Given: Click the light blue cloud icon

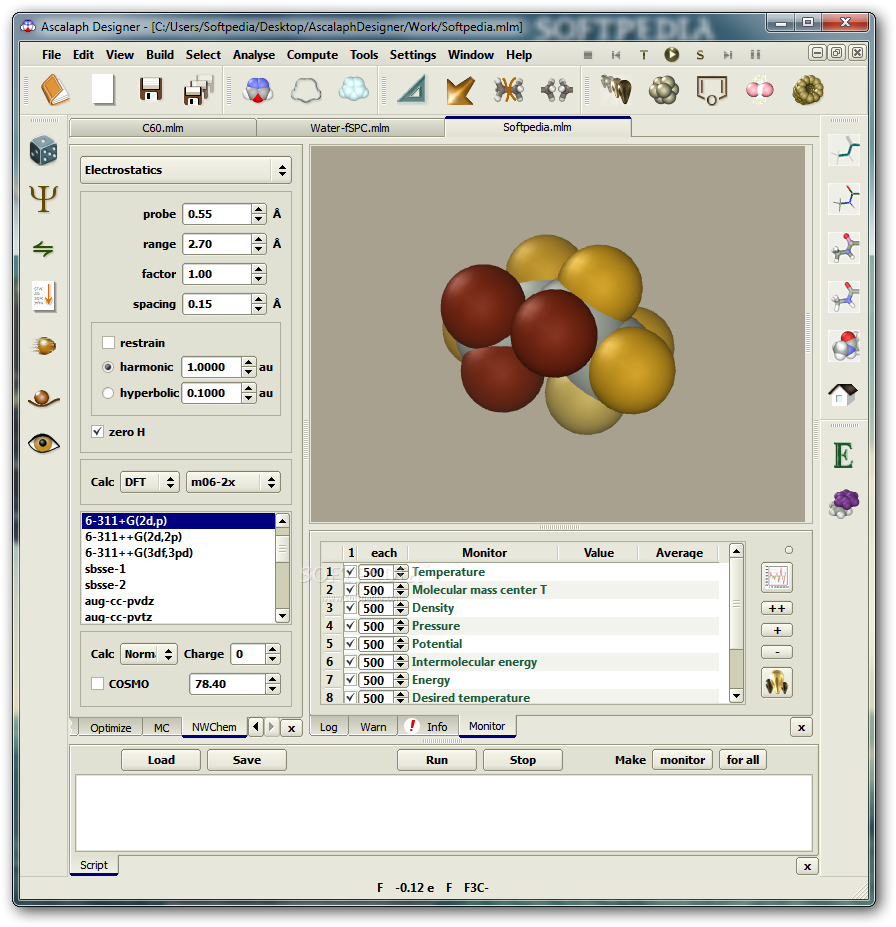Looking at the screenshot, I should pyautogui.click(x=353, y=90).
